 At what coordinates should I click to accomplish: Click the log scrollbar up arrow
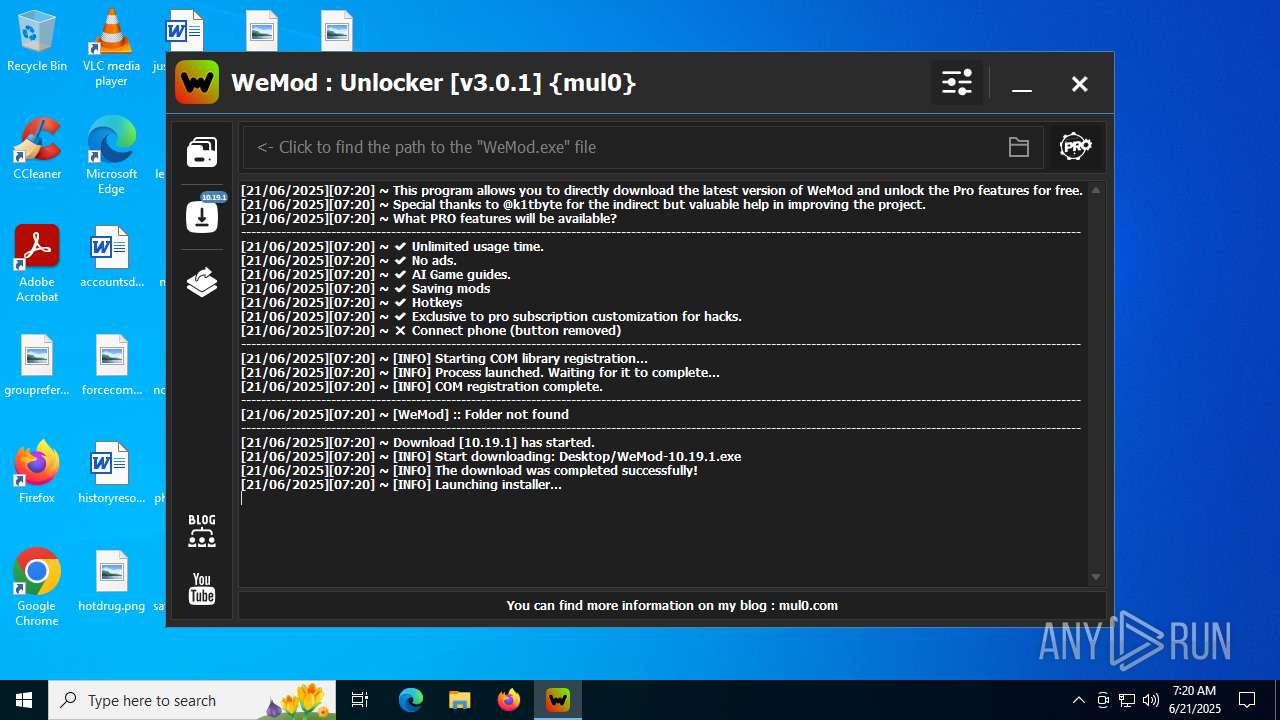pos(1096,190)
